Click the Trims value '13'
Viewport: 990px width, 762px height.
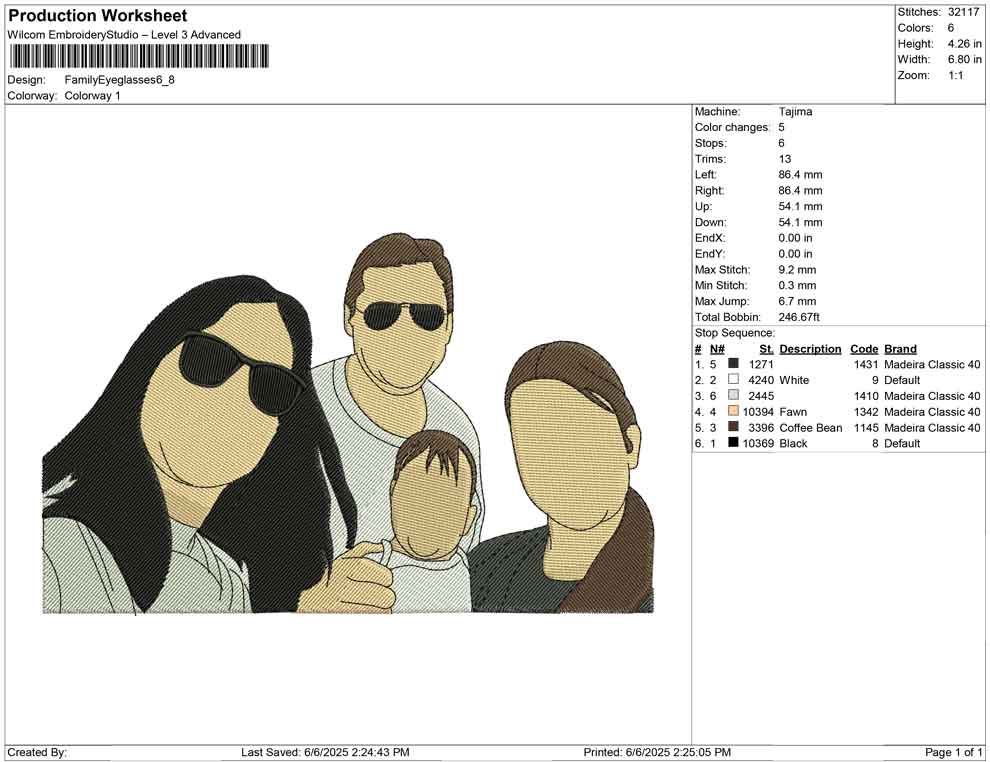click(x=785, y=159)
